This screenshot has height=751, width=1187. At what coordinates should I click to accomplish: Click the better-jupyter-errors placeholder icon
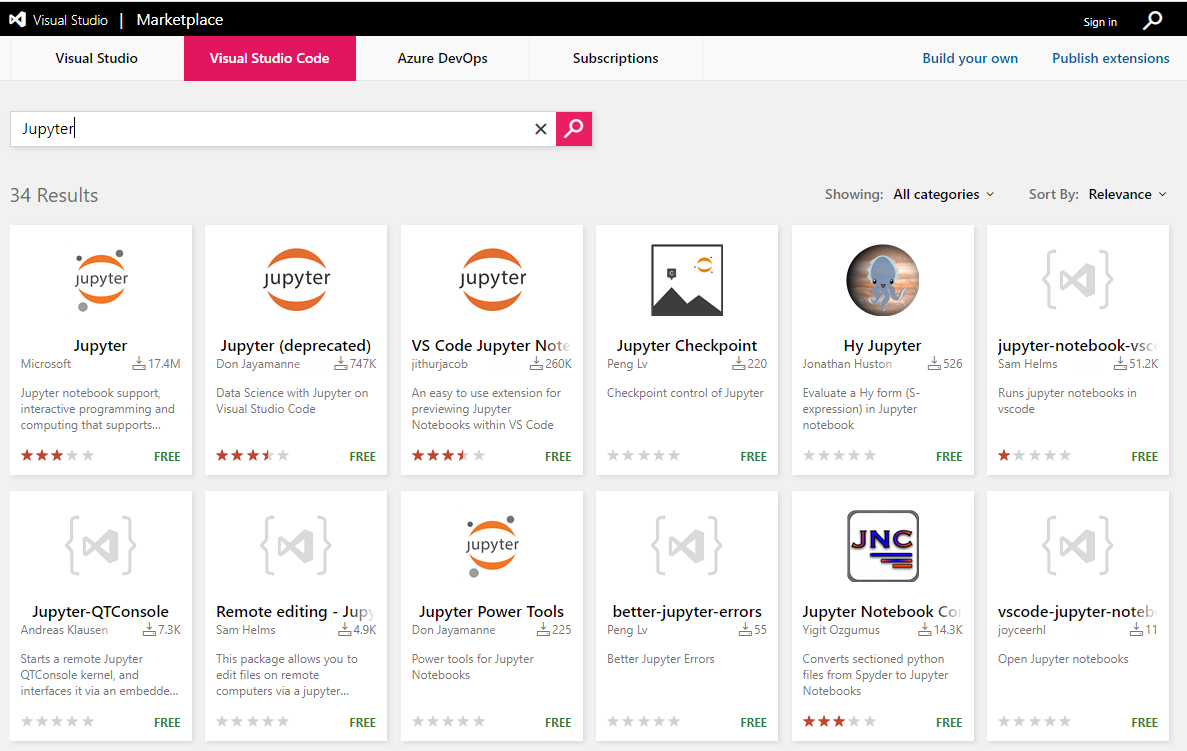pos(687,546)
